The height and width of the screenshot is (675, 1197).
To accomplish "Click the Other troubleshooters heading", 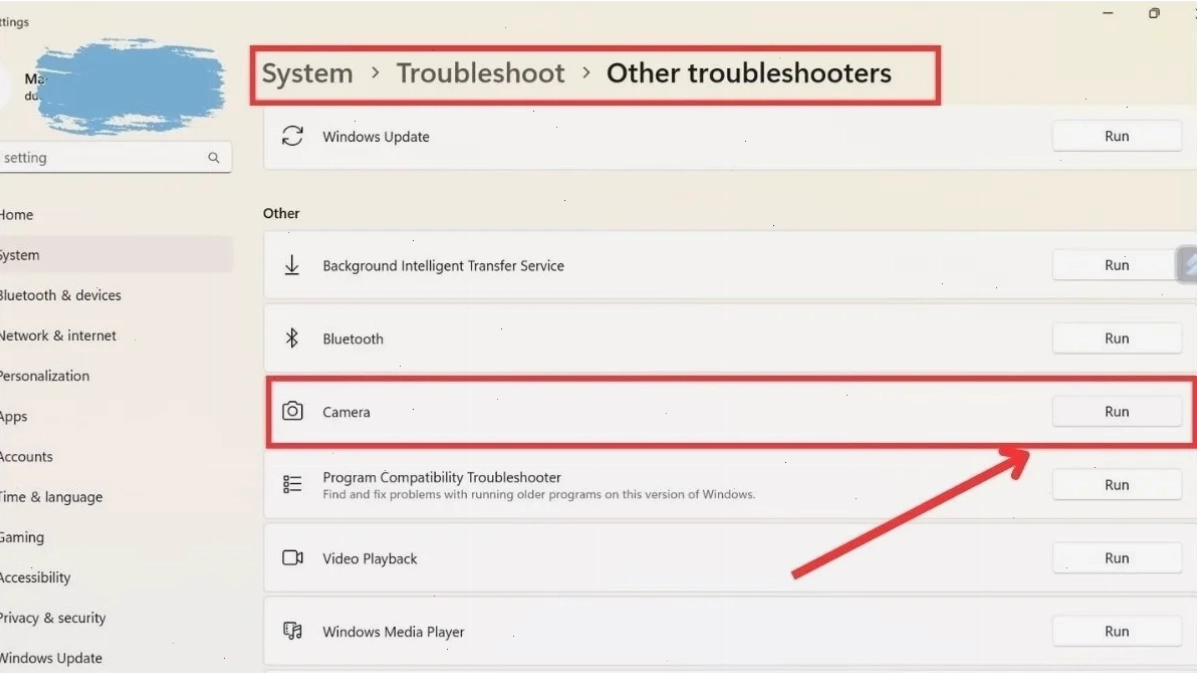I will tap(749, 73).
